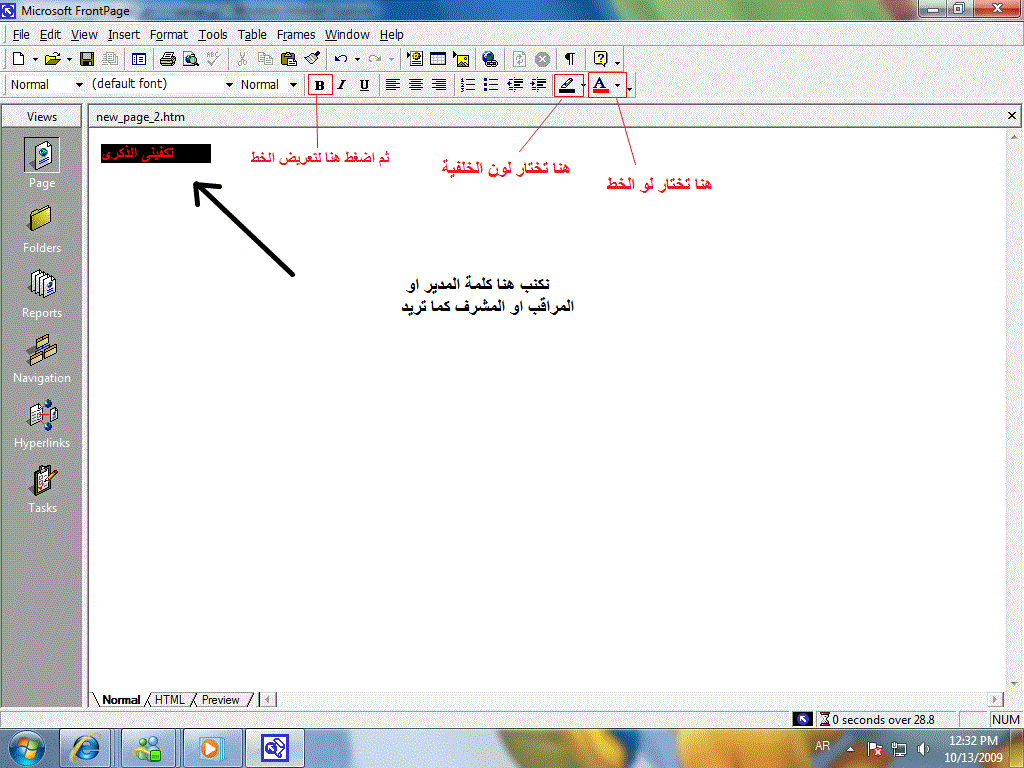Select the Format Painter brush icon
Viewport: 1024px width, 768px height.
coord(312,59)
